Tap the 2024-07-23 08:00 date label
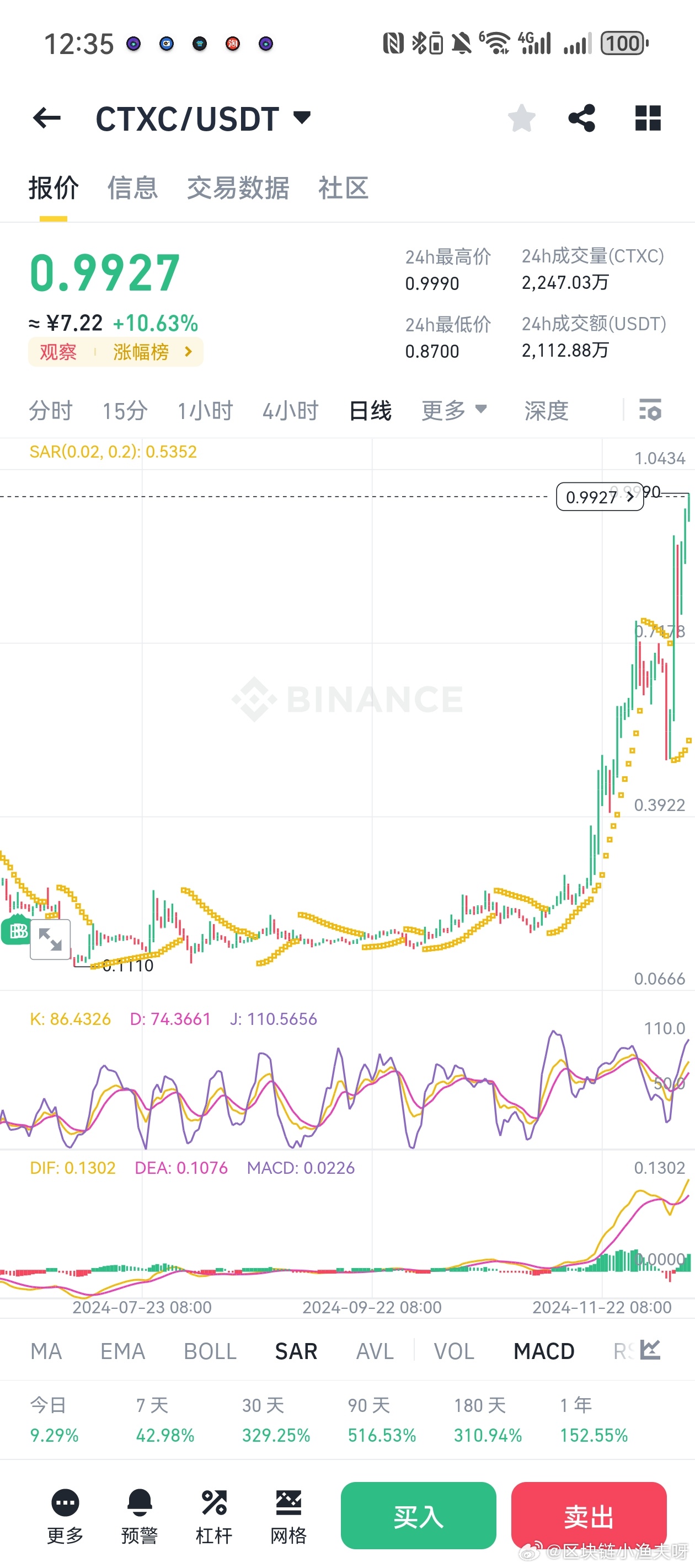Image resolution: width=695 pixels, height=1568 pixels. pos(142,1307)
